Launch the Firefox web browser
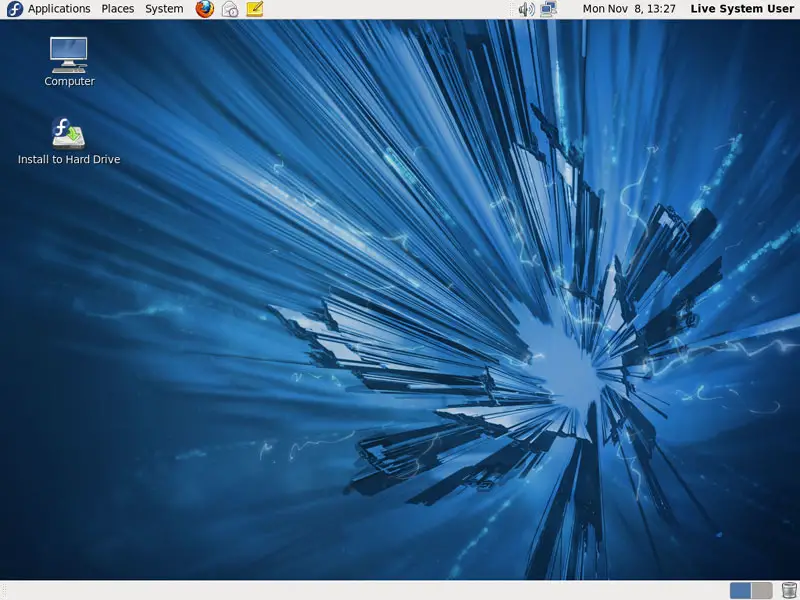The height and width of the screenshot is (600, 800). (x=205, y=9)
